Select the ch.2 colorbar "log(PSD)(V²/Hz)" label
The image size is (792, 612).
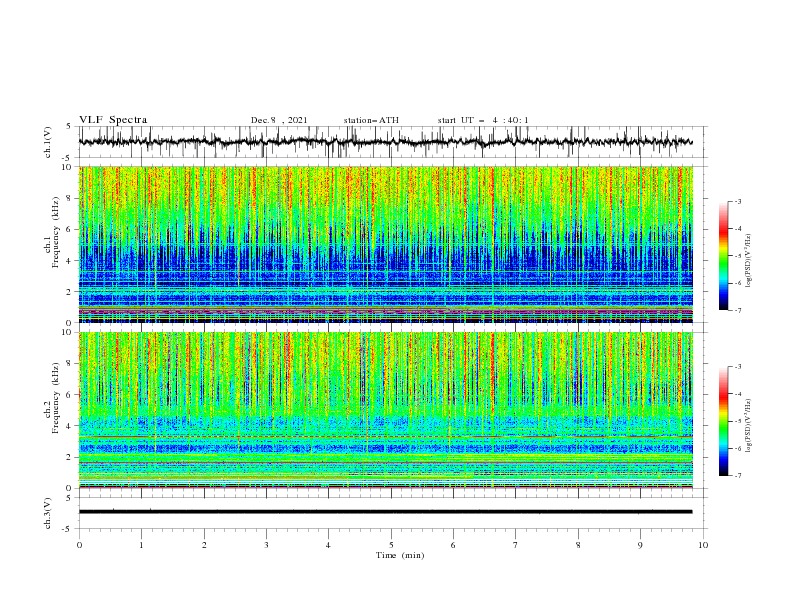point(749,426)
